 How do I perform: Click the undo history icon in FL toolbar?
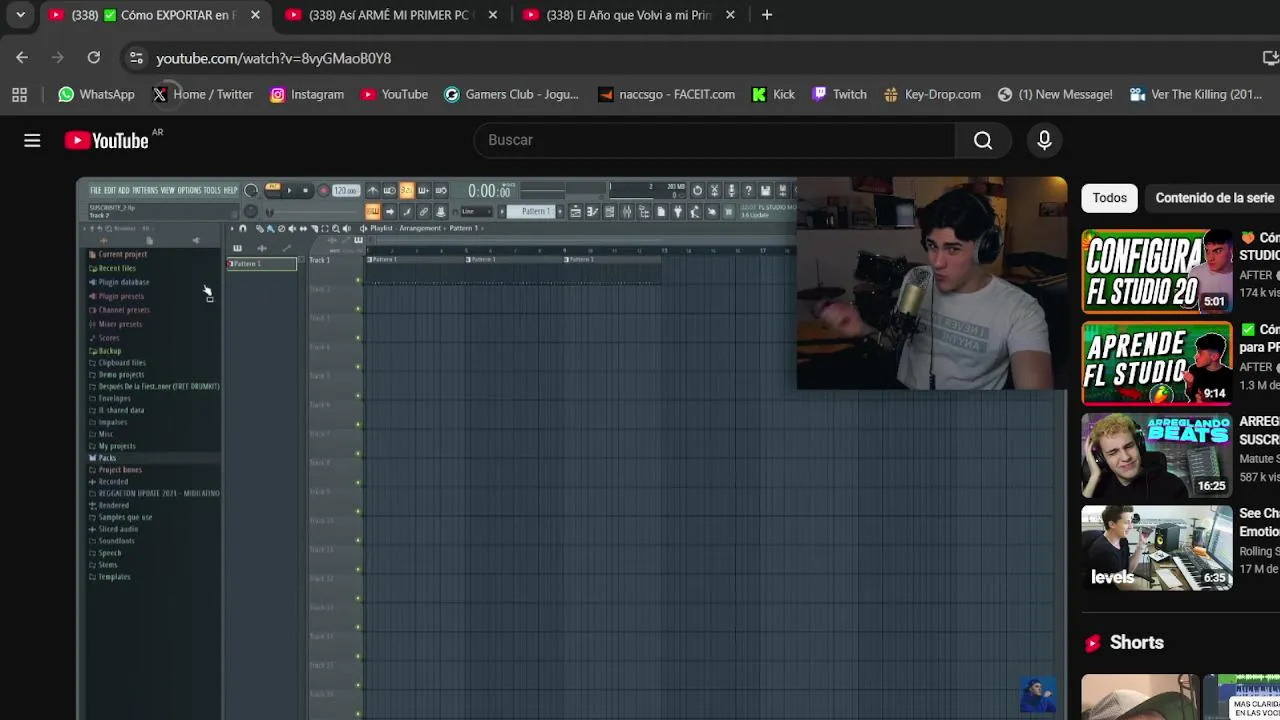tap(698, 190)
